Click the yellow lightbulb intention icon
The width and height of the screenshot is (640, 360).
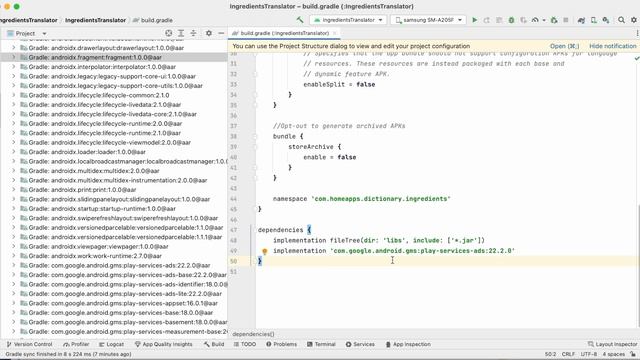[x=264, y=251]
